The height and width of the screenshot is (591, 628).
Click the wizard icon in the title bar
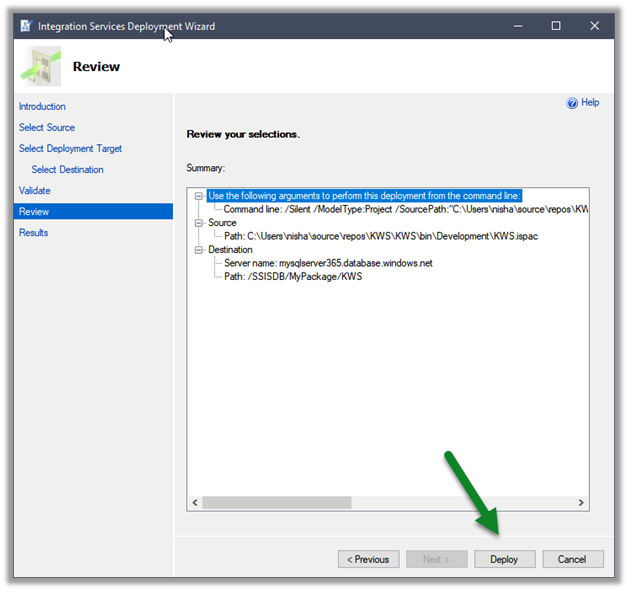[25, 26]
